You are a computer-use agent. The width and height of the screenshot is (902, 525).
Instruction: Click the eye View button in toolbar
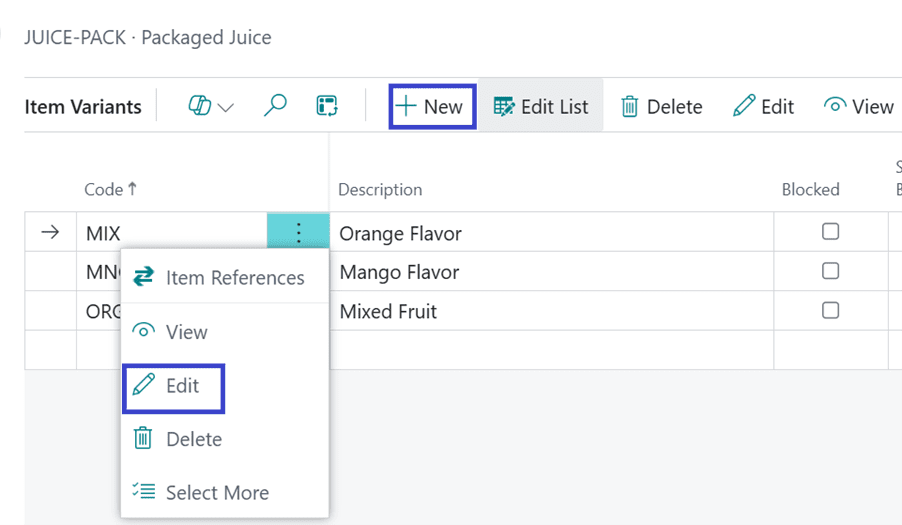click(858, 106)
